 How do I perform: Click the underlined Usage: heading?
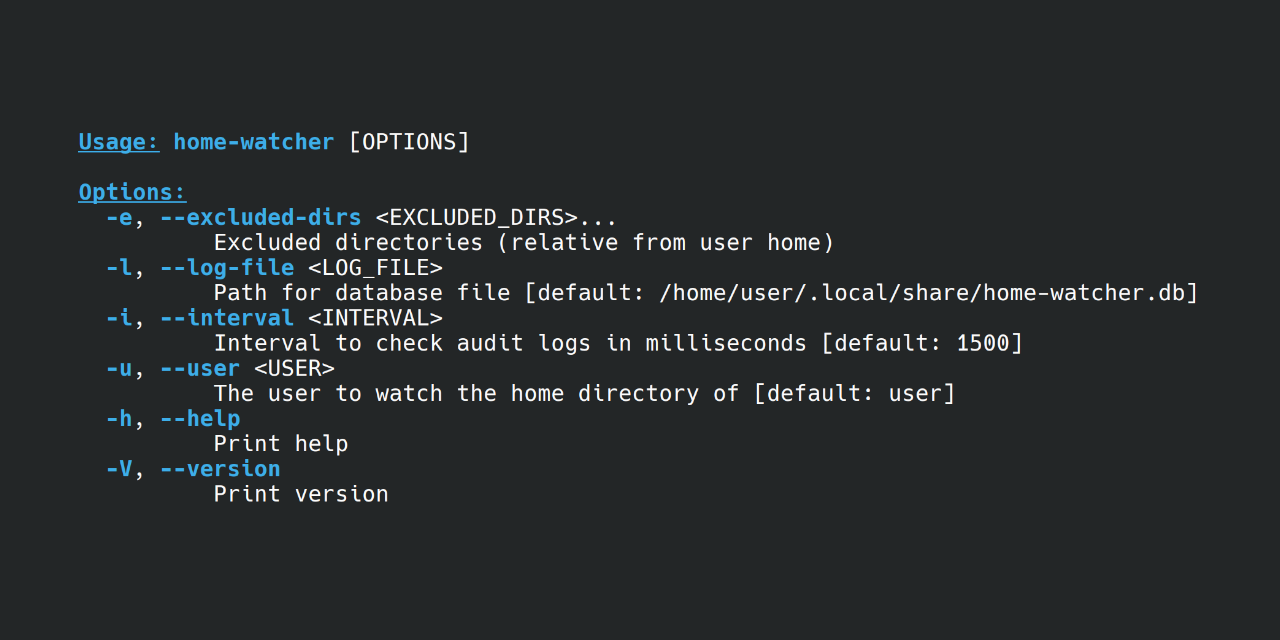pos(118,142)
